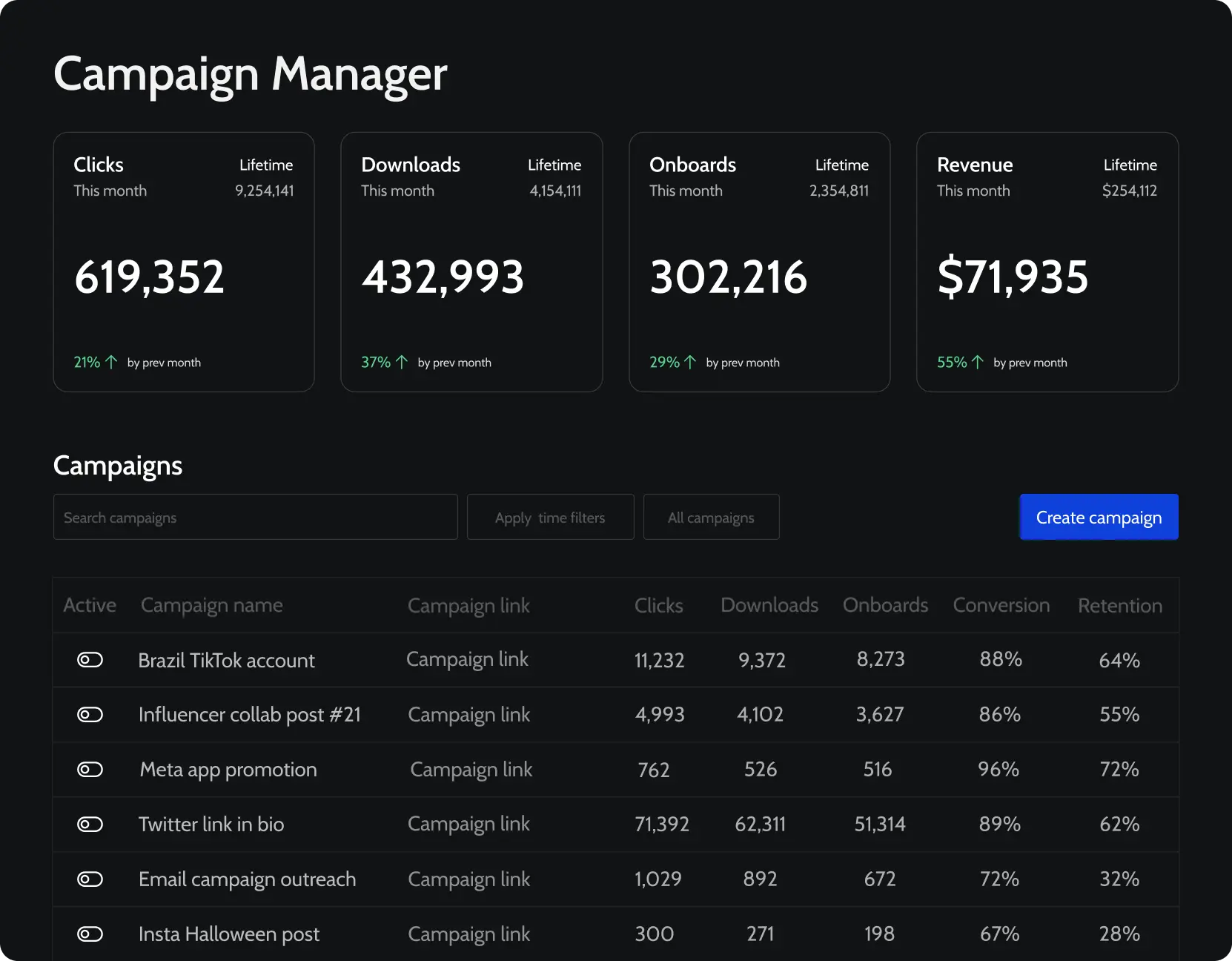Open Campaign link for Influencer collab post #21
1232x961 pixels.
[468, 714]
